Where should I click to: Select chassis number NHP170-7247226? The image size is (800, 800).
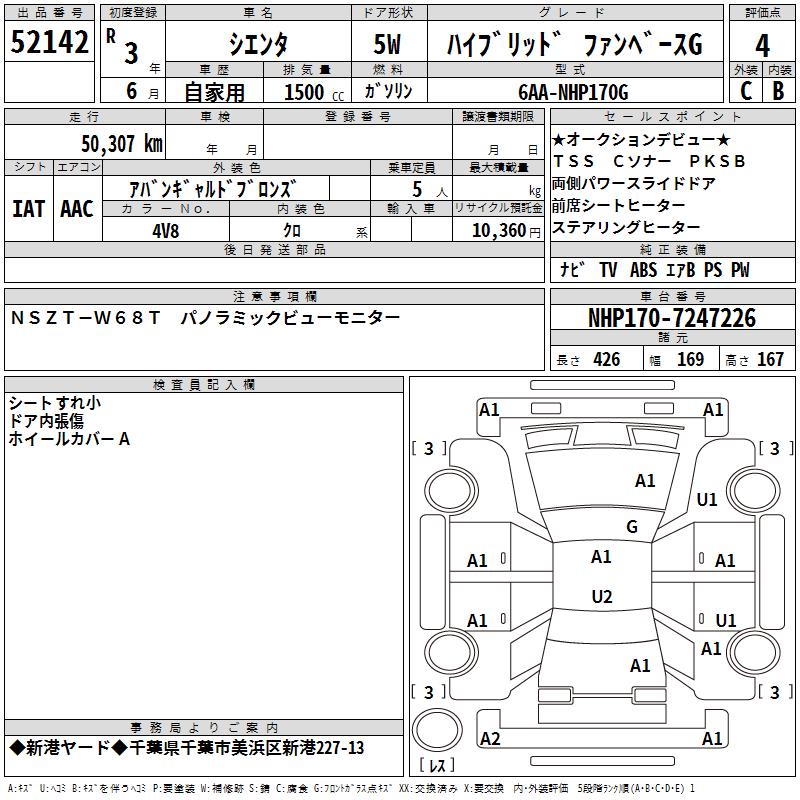tap(672, 318)
